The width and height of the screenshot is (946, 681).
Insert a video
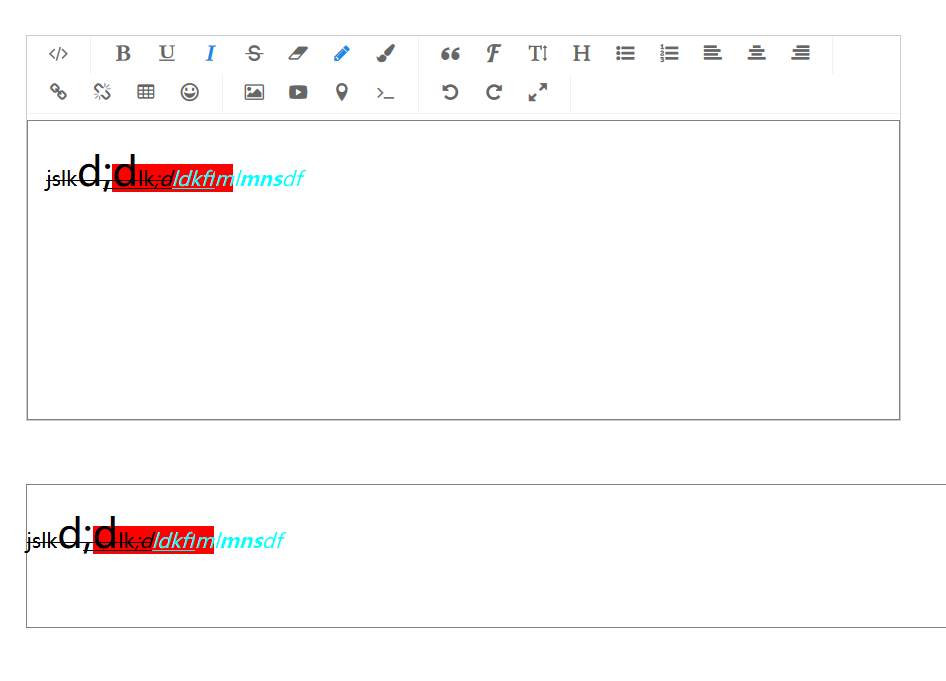[x=298, y=92]
